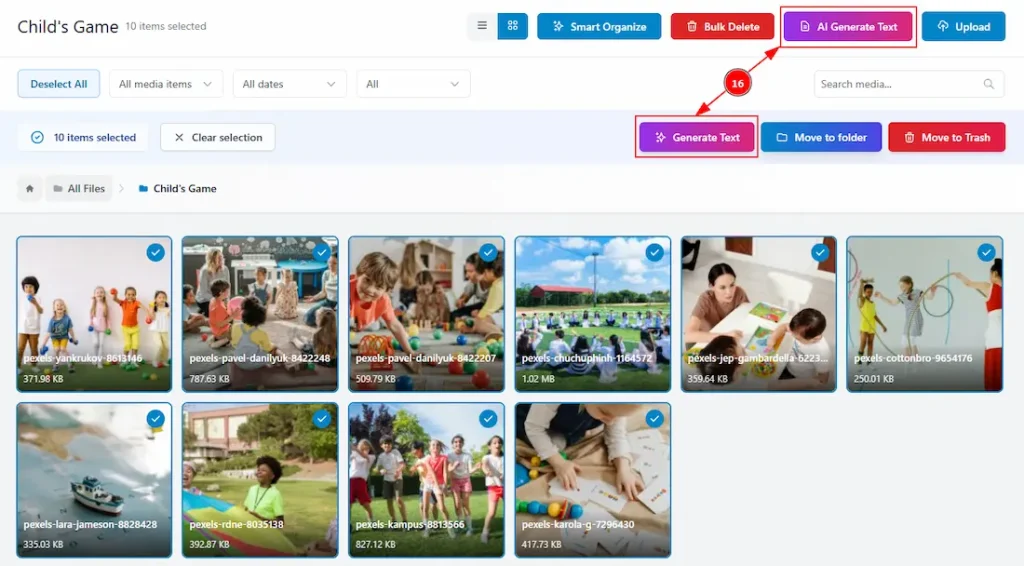1024x566 pixels.
Task: Click the home breadcrumb icon
Action: pos(29,189)
